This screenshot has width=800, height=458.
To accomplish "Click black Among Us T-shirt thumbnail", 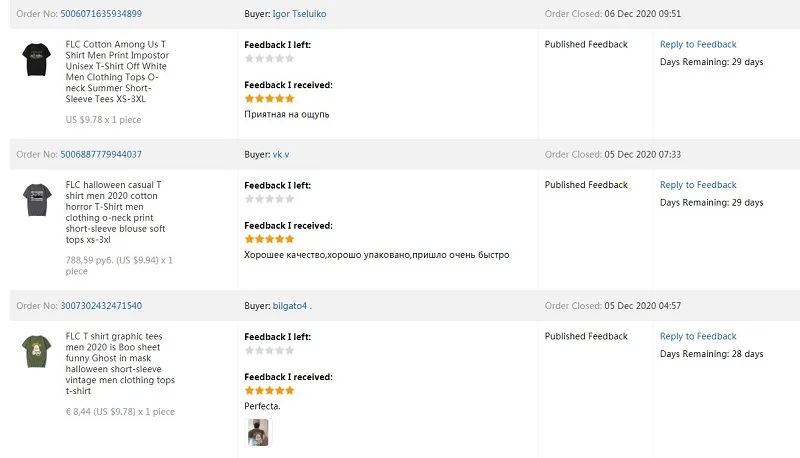I will (x=38, y=60).
